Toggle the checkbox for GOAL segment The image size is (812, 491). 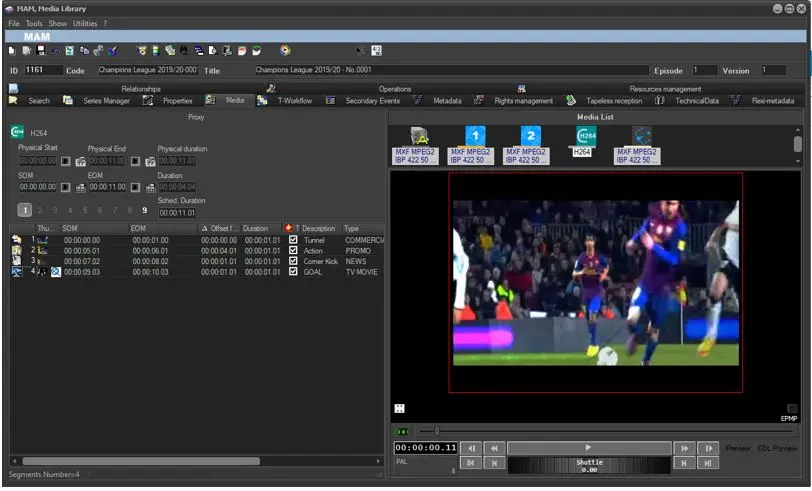293,271
